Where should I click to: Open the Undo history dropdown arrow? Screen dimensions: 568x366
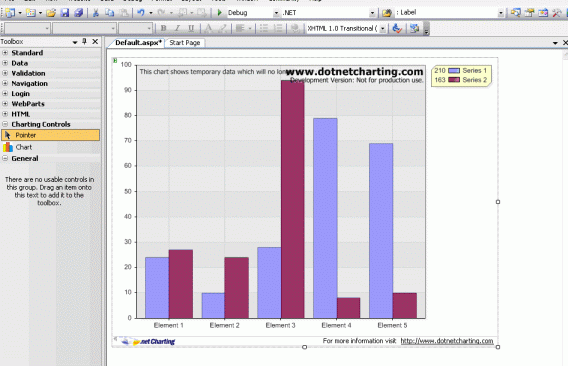pyautogui.click(x=151, y=13)
